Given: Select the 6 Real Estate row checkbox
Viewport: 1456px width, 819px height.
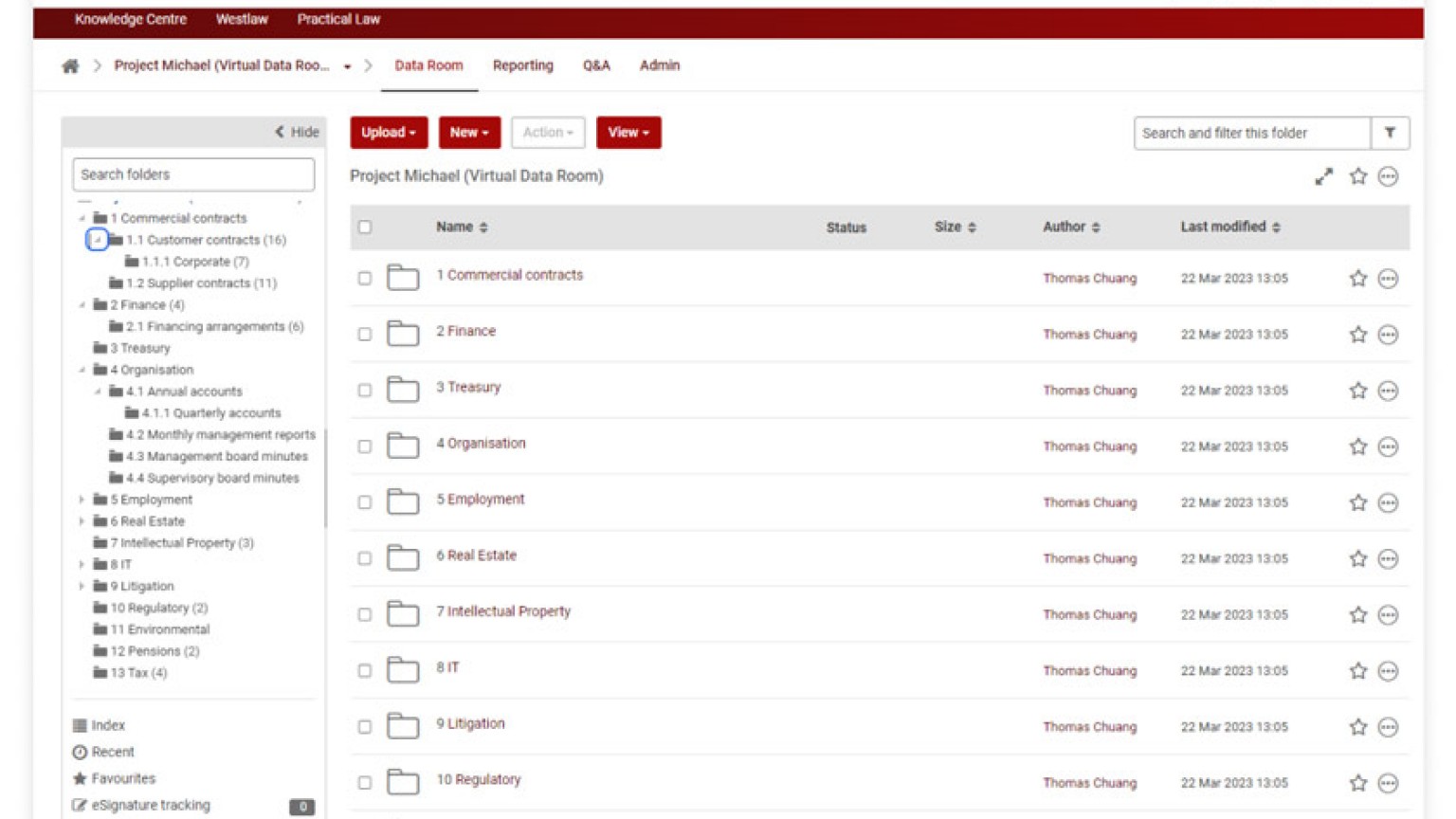Looking at the screenshot, I should click(365, 558).
